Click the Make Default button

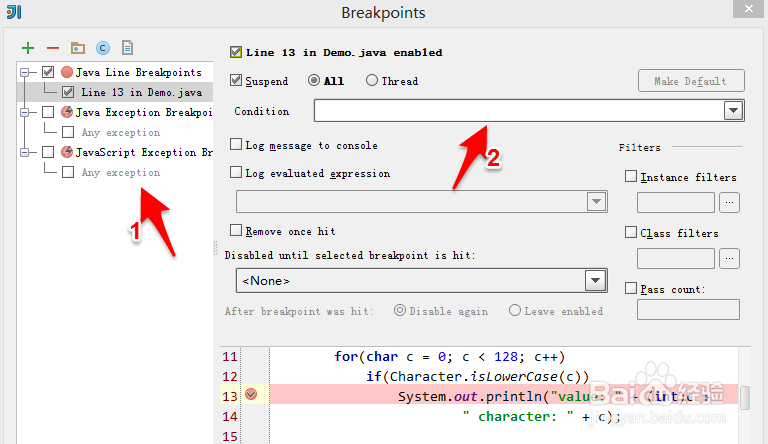tap(691, 81)
